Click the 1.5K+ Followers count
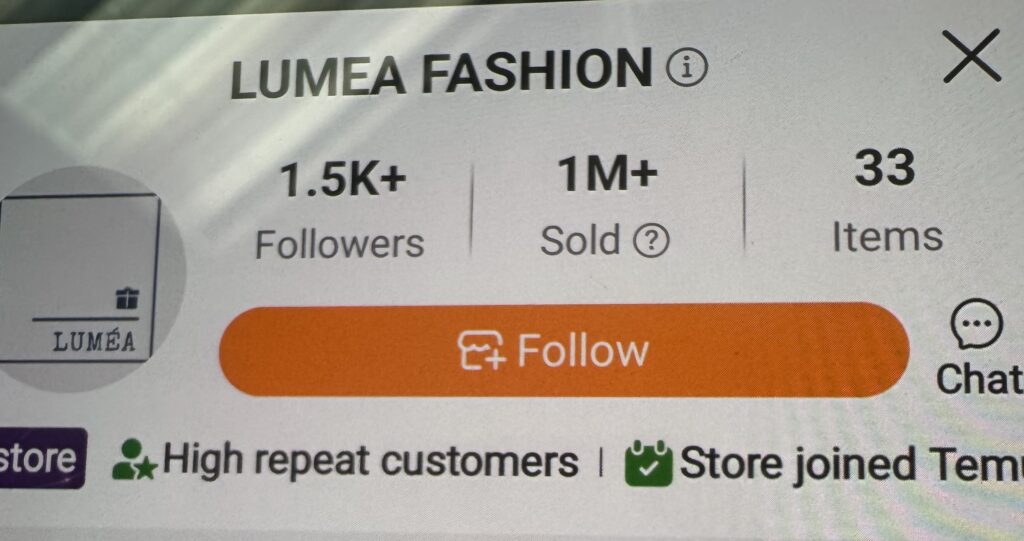Screen dimensions: 1024x541 tap(341, 210)
